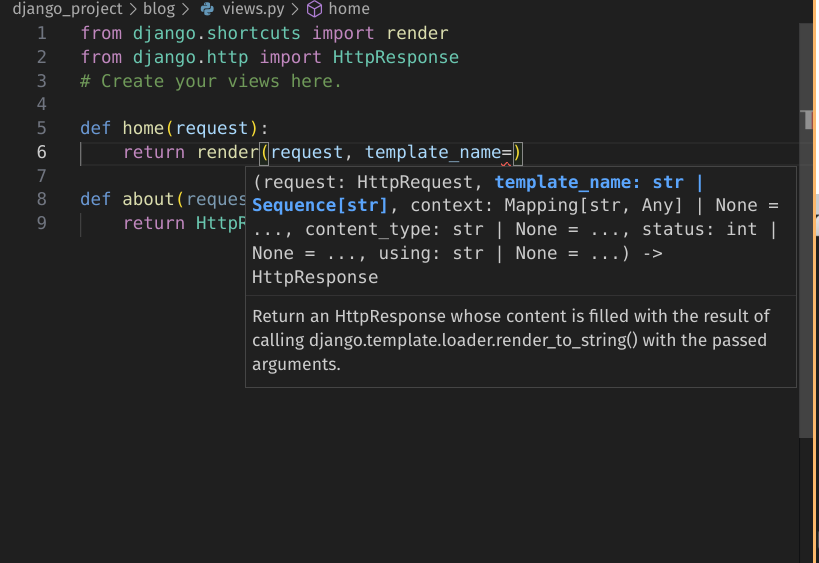Open the blog breadcrumb folder

(x=157, y=9)
